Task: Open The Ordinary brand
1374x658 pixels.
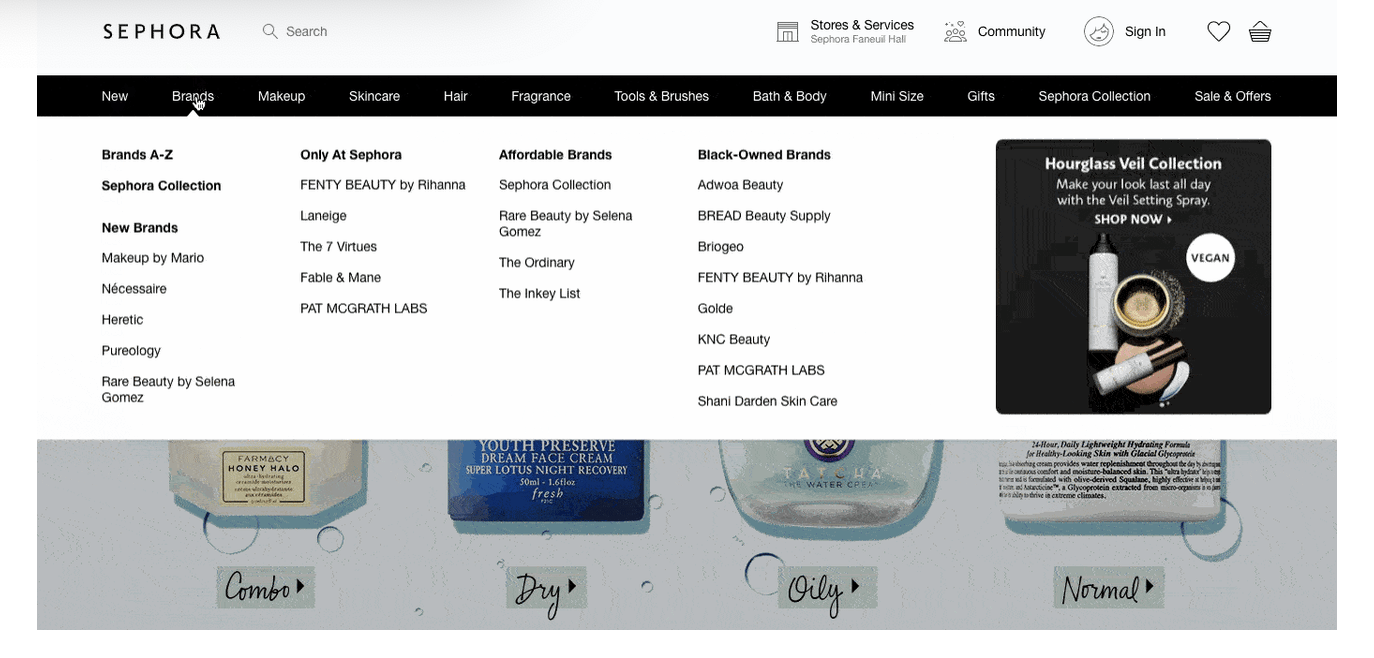Action: point(537,263)
